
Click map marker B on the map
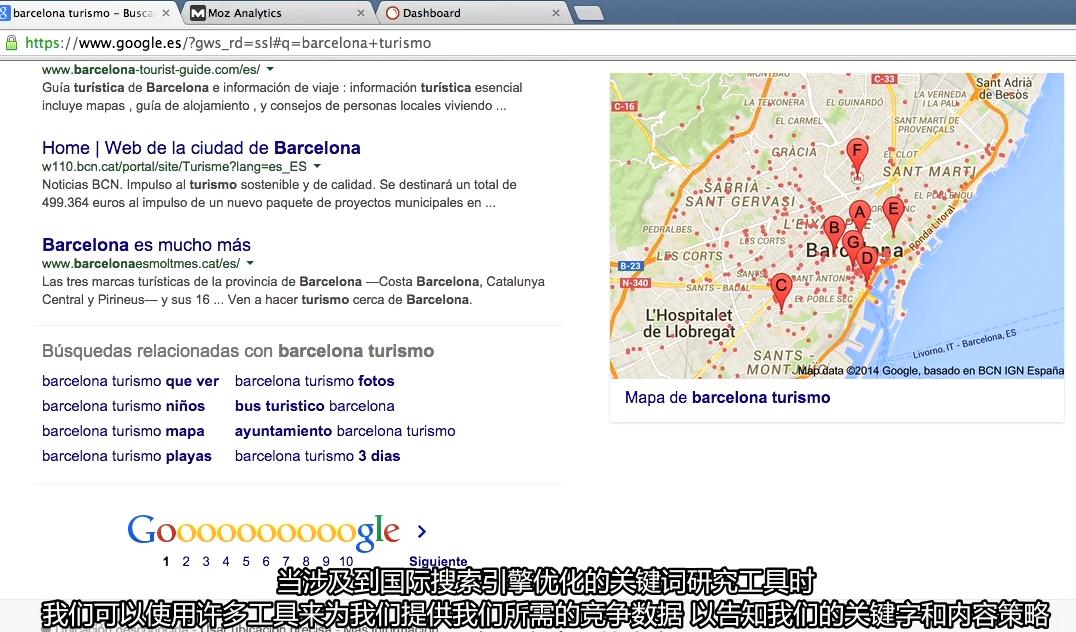click(834, 232)
